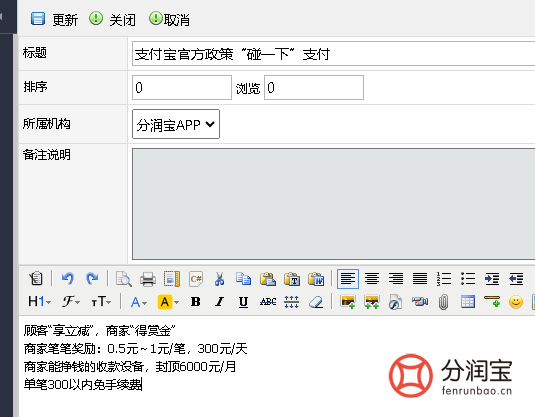
Task: Undo the last edit
Action: pyautogui.click(x=68, y=278)
